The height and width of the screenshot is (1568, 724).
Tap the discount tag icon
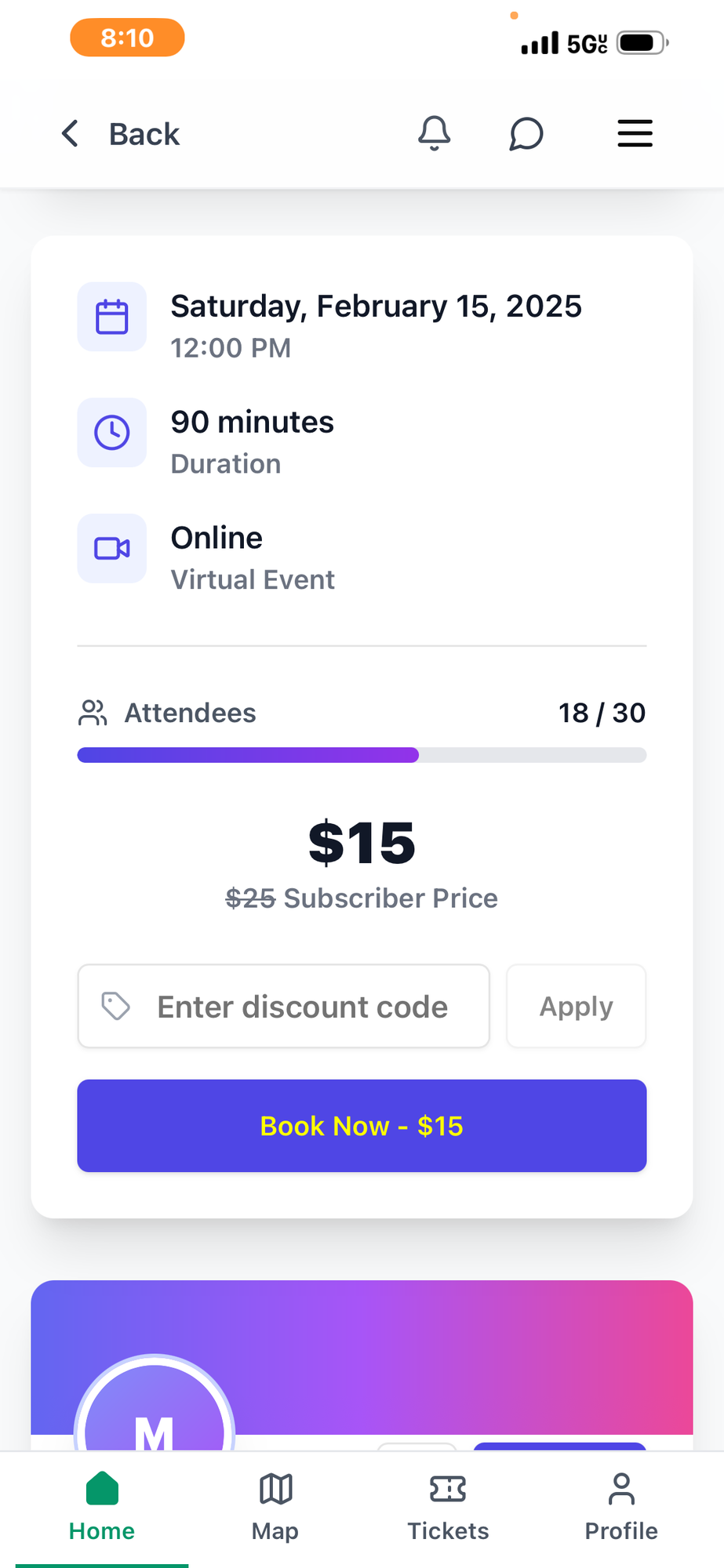[116, 1006]
